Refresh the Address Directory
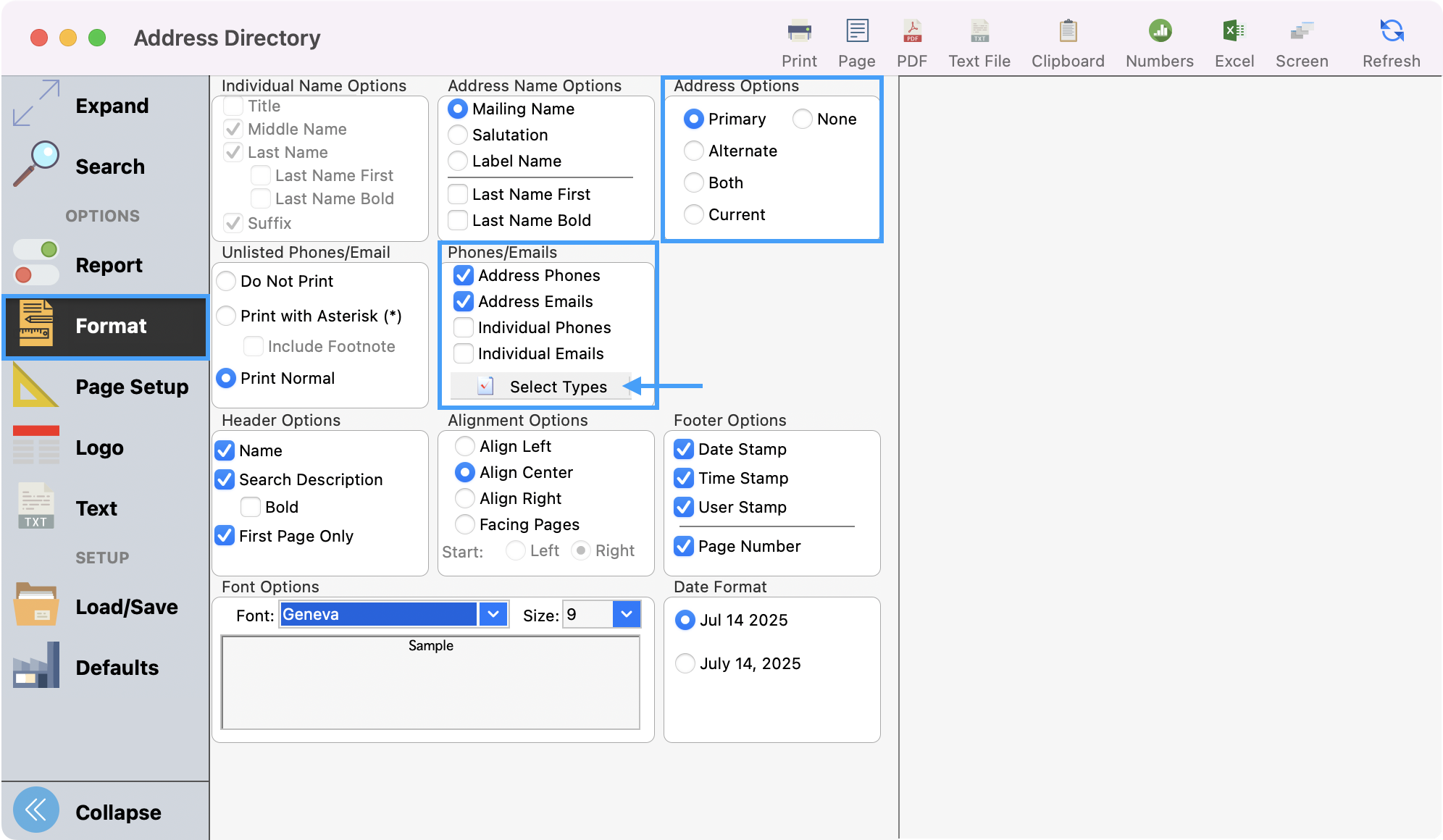The height and width of the screenshot is (840, 1443). point(1390,40)
